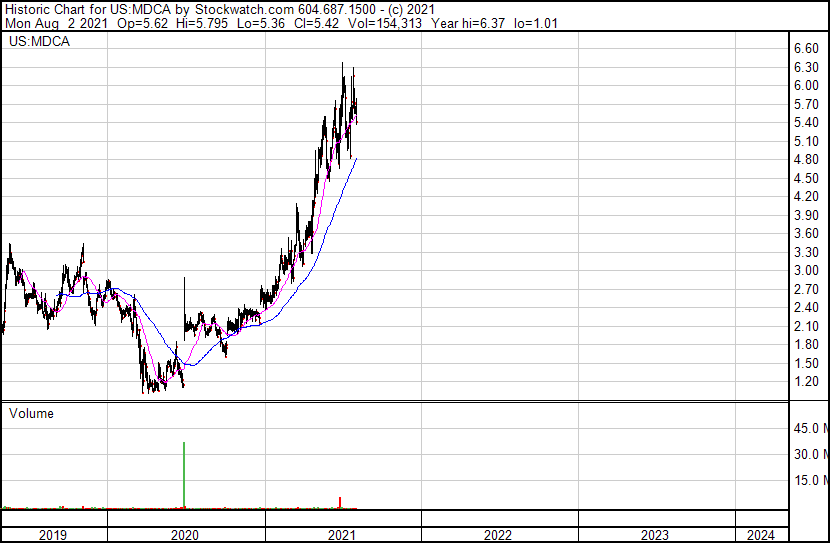The width and height of the screenshot is (830, 543).
Task: Click the 2021 price peak near 6.30
Action: (x=342, y=65)
